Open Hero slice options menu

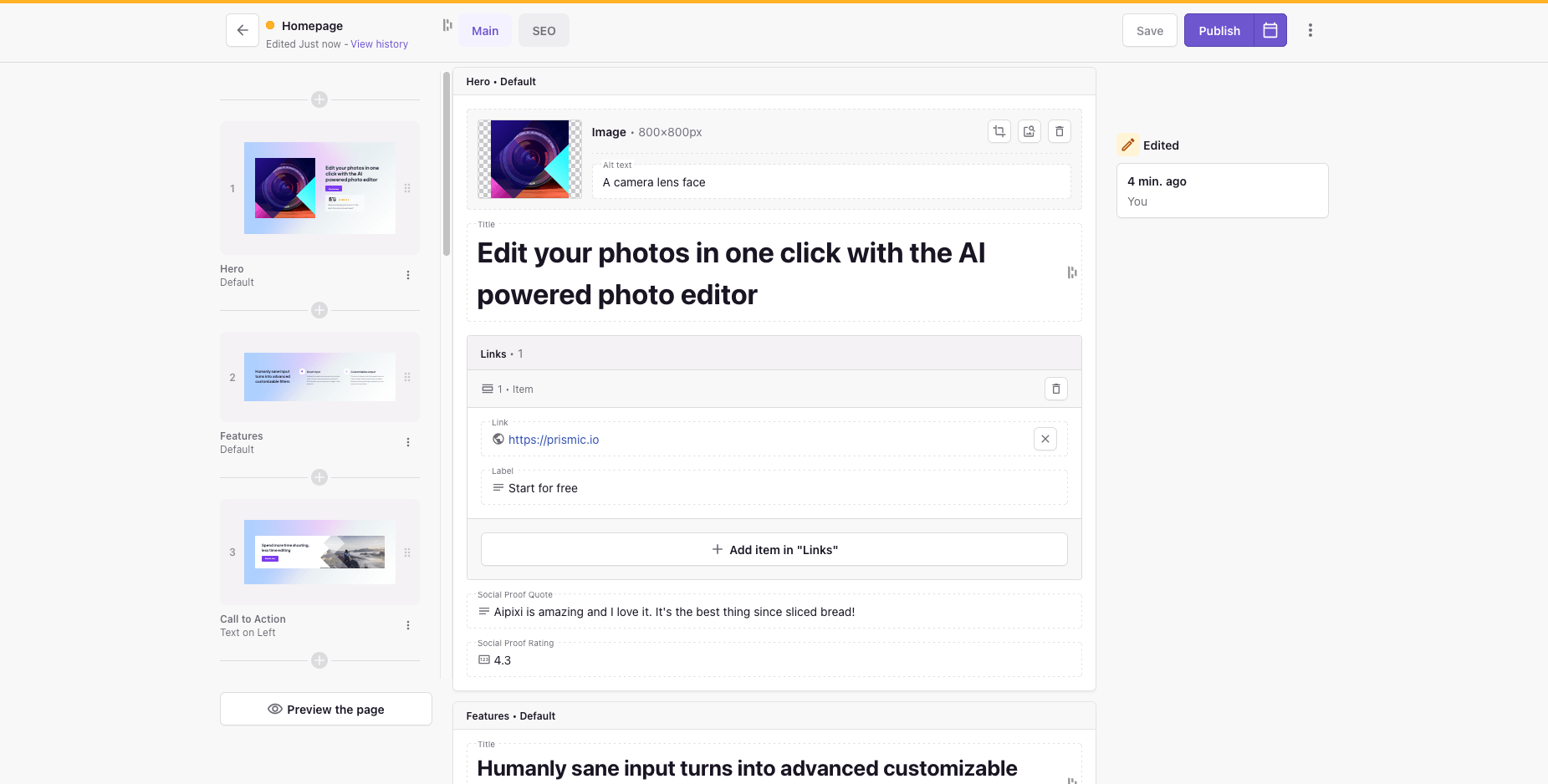[408, 275]
